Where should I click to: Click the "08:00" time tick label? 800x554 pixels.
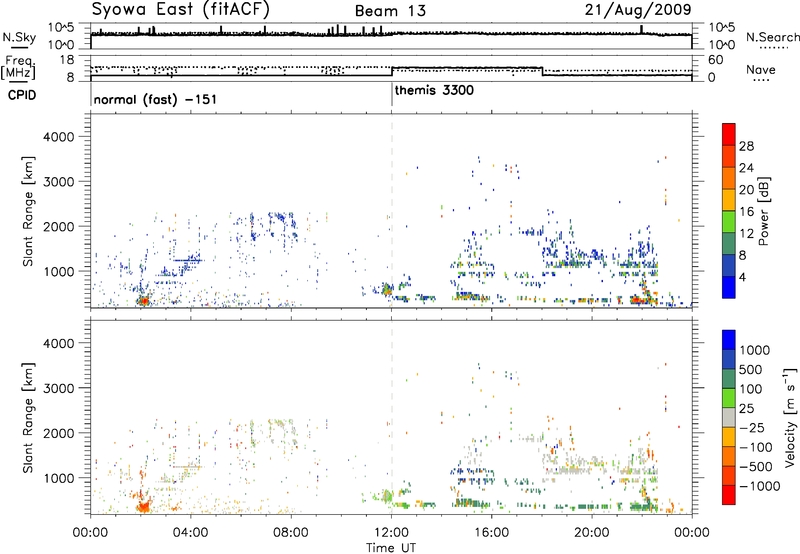point(291,533)
